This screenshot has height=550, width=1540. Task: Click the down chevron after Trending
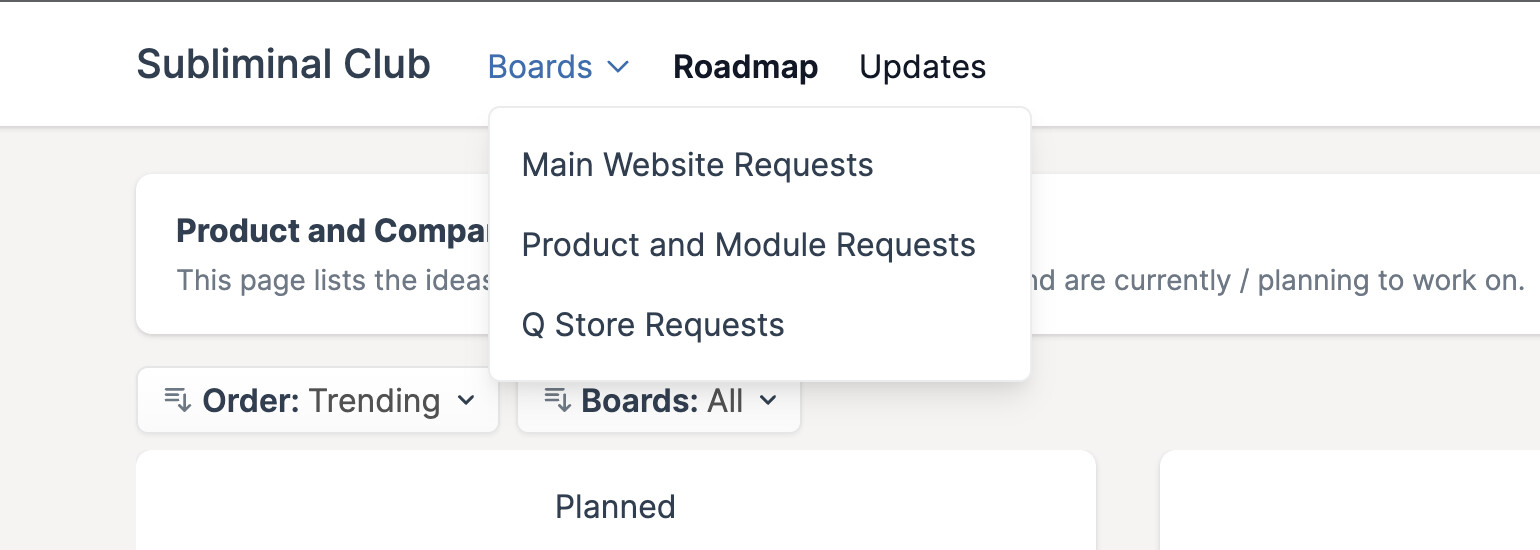466,401
